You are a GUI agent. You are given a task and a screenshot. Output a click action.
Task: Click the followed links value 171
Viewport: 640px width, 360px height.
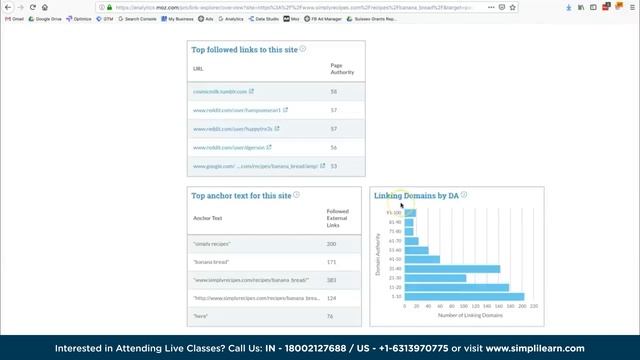coord(331,262)
